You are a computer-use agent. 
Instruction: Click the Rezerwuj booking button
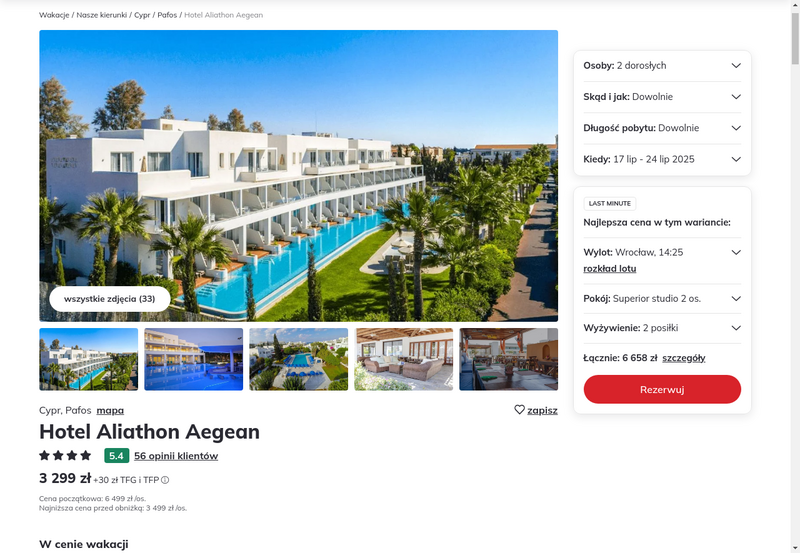click(x=662, y=389)
